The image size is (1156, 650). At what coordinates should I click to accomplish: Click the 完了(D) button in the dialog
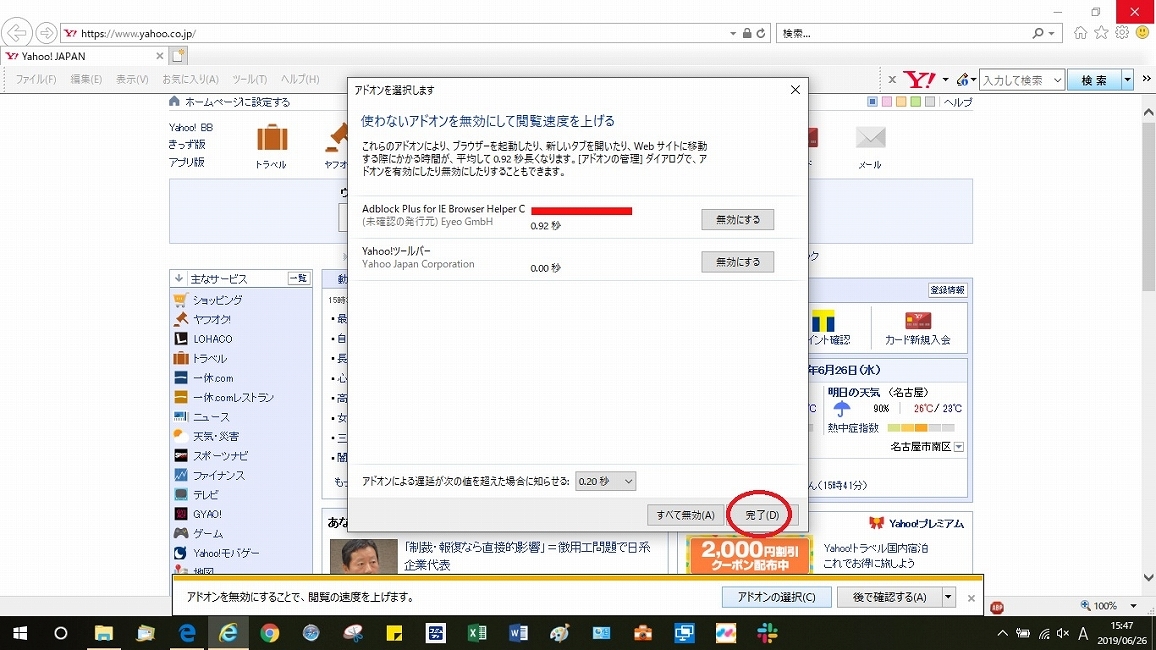click(762, 515)
